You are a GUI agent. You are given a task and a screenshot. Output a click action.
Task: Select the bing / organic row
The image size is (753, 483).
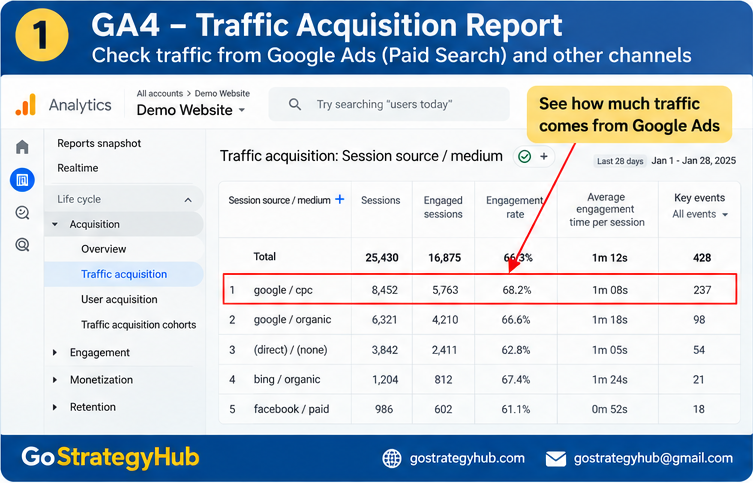coord(480,380)
